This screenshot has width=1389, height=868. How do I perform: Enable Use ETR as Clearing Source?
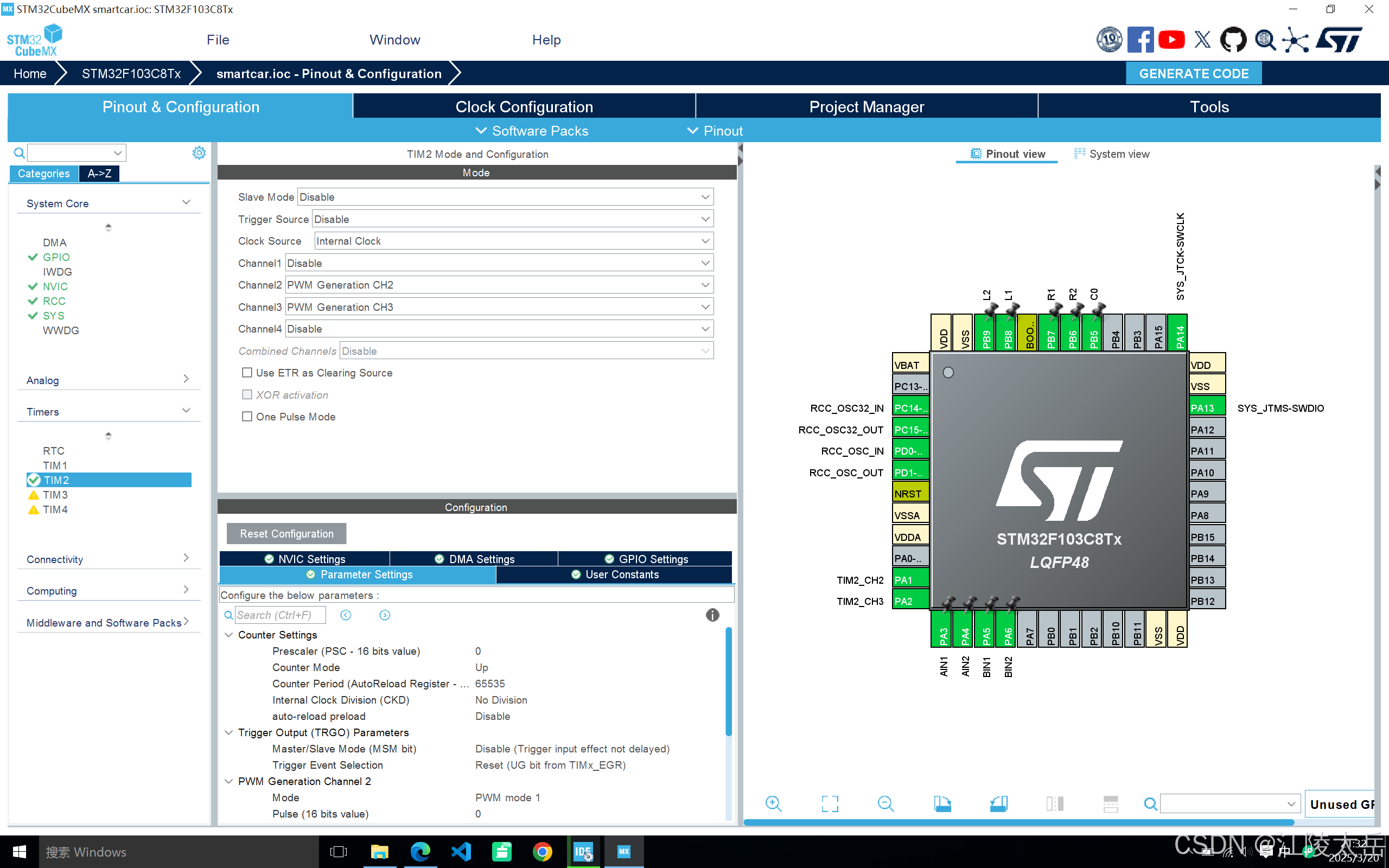247,373
